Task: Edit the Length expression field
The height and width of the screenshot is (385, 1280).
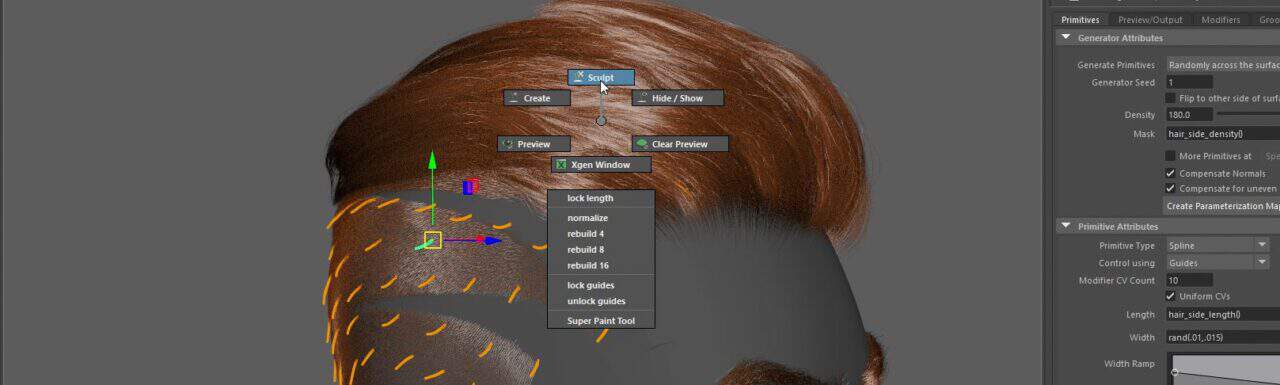Action: point(1222,315)
